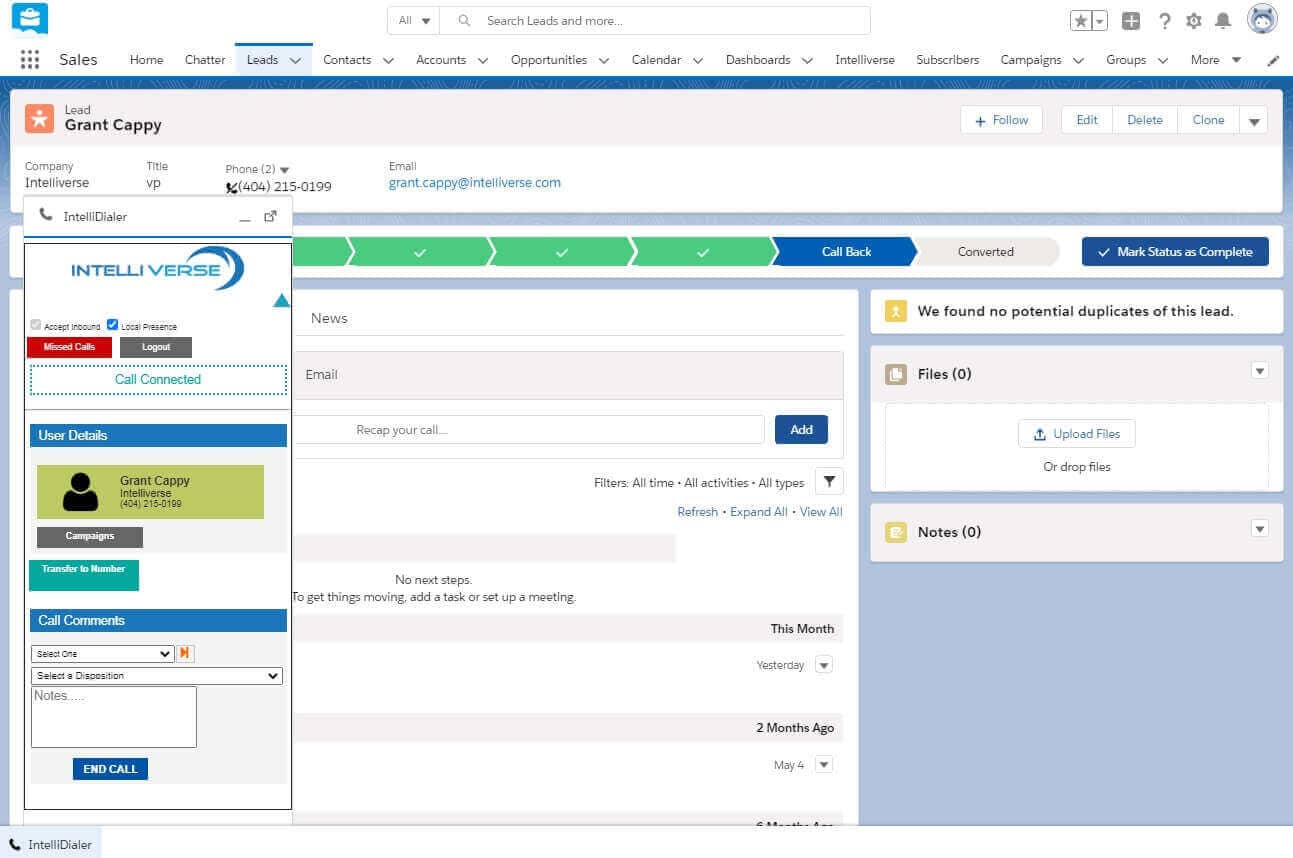1293x858 pixels.
Task: Click the orange skip icon beside Select One
Action: point(185,653)
